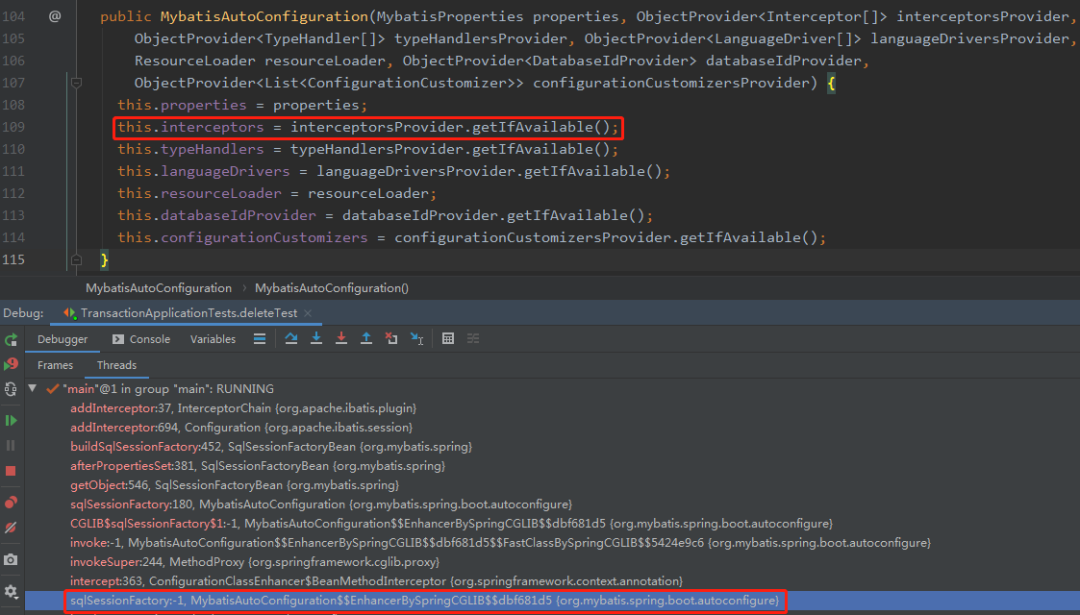
Task: Open the debugger settings gear dropdown
Action: point(10,591)
